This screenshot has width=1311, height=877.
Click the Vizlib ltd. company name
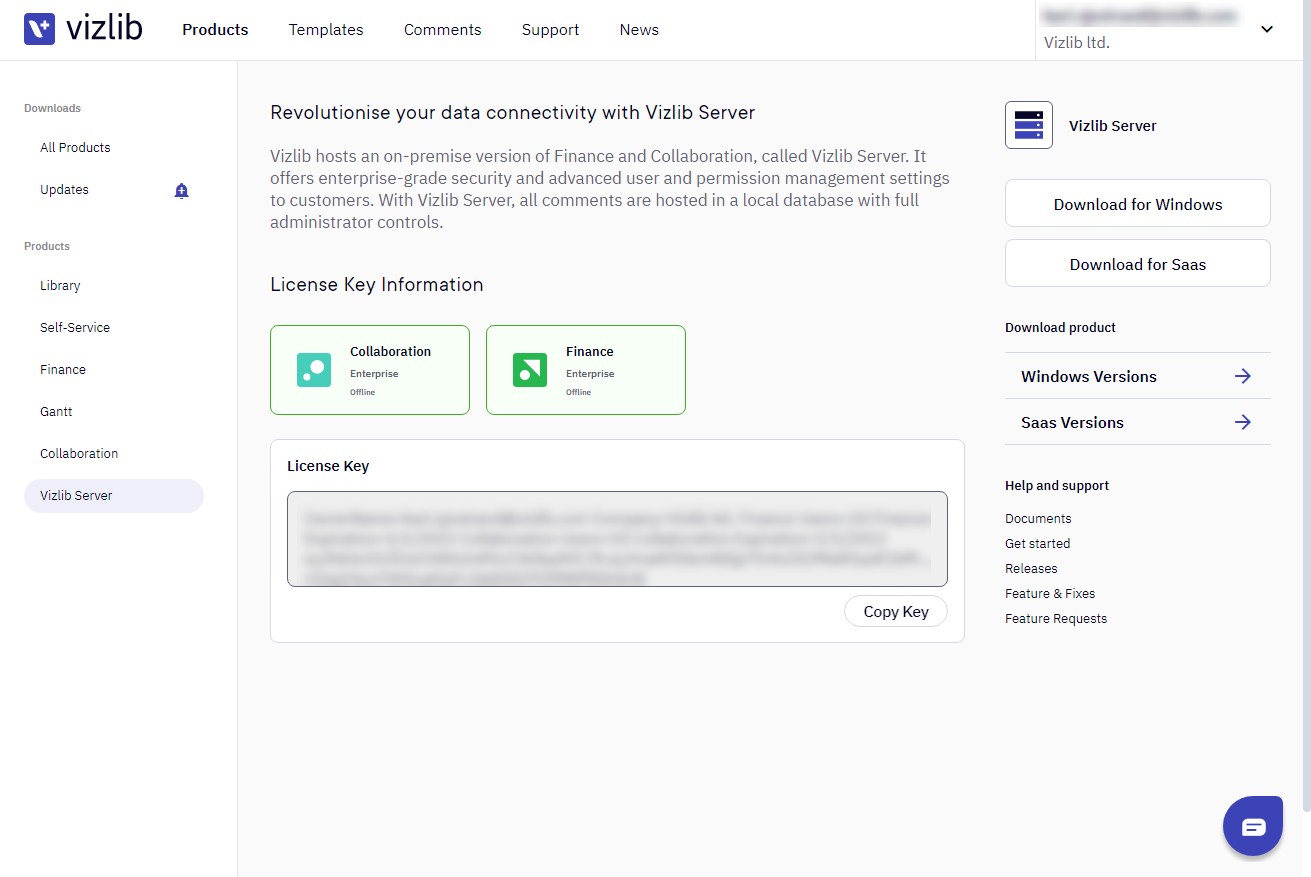(1077, 43)
